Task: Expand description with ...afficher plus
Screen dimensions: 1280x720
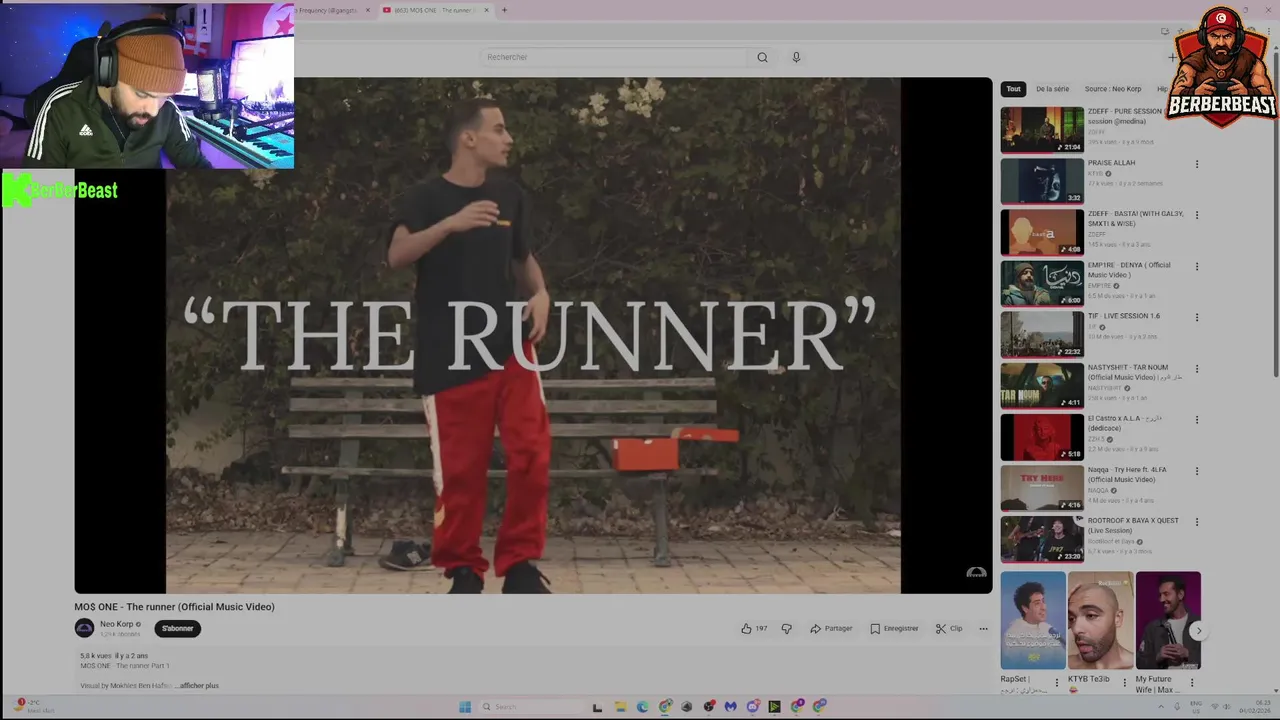Action: pyautogui.click(x=197, y=685)
